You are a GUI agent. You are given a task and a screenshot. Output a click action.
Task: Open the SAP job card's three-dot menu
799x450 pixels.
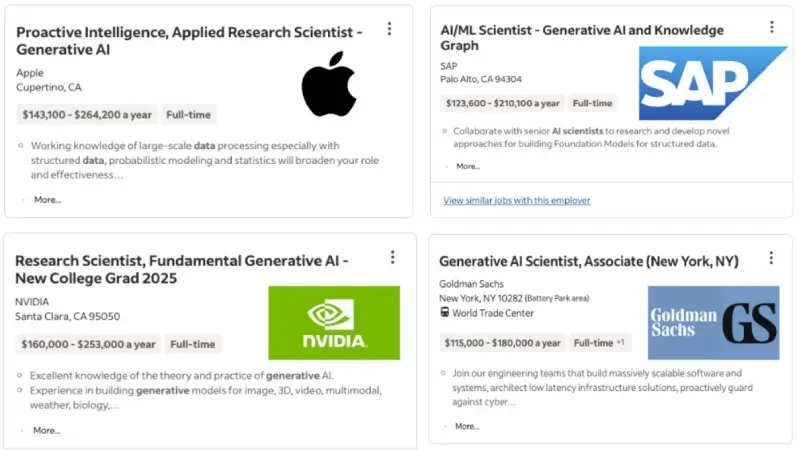tap(771, 27)
